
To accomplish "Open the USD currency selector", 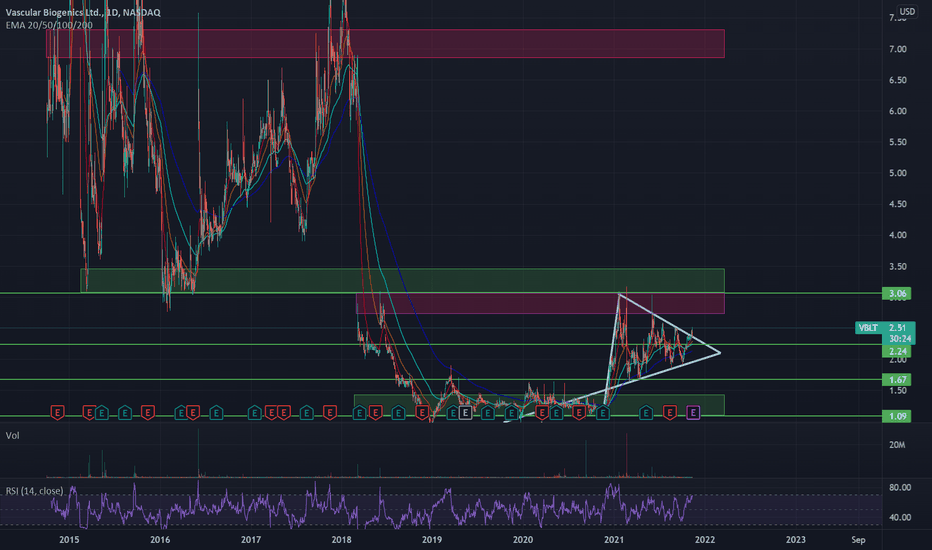I will [907, 11].
